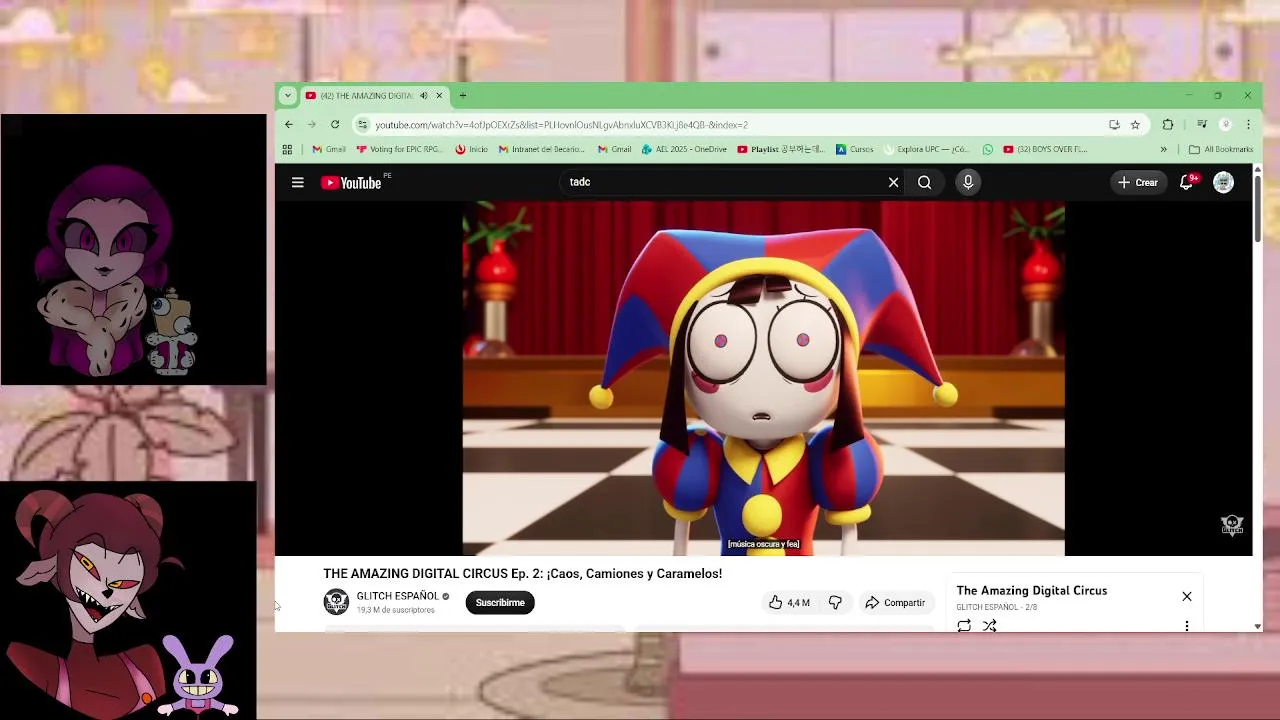Image resolution: width=1280 pixels, height=720 pixels.
Task: Go back in browser history
Action: click(x=289, y=124)
